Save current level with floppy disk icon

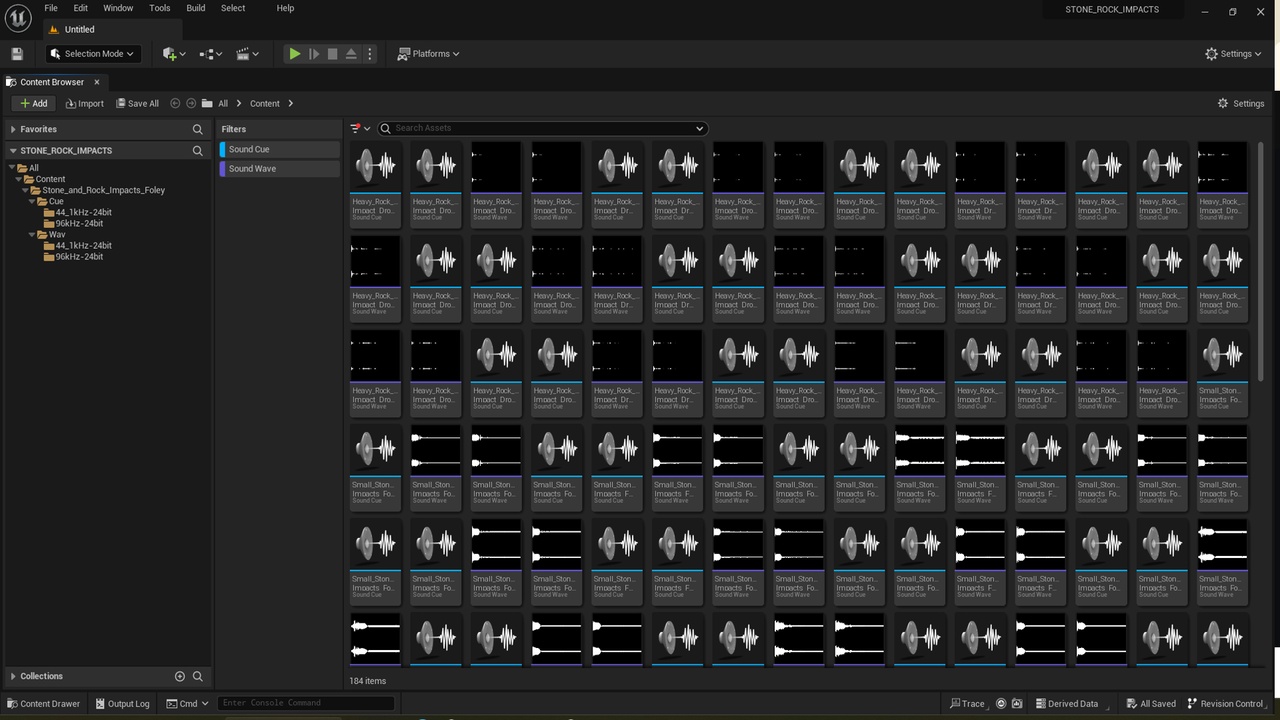(17, 54)
